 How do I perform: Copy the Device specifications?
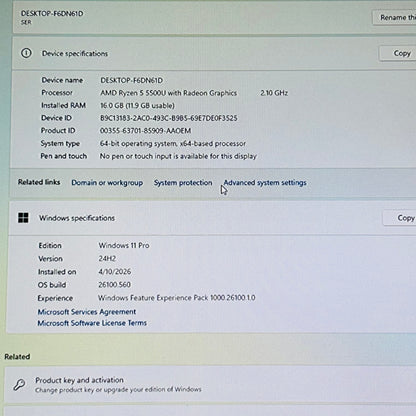tap(398, 53)
